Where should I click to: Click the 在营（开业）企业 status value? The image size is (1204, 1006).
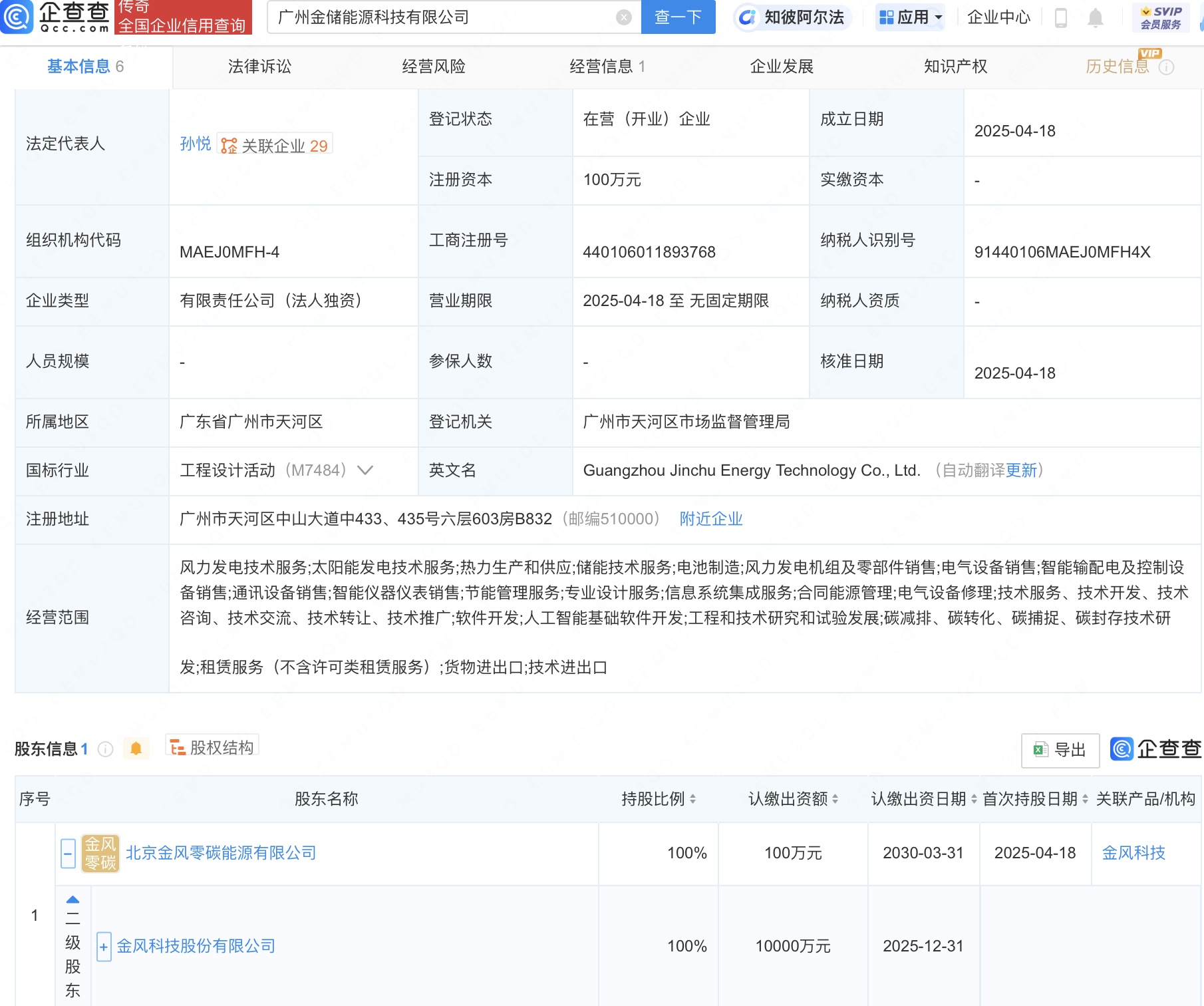[x=647, y=119]
